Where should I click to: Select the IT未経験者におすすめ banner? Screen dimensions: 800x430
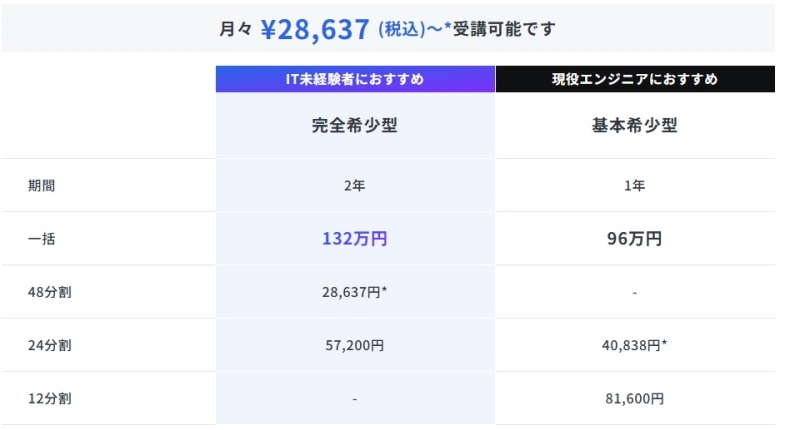355,79
